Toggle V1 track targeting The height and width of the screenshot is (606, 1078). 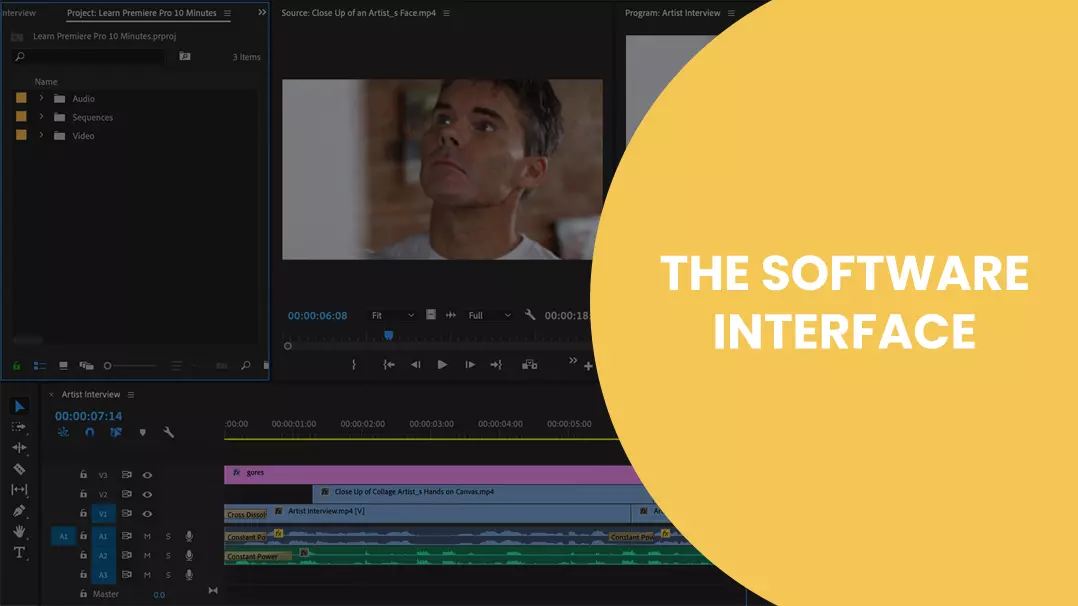[x=103, y=513]
